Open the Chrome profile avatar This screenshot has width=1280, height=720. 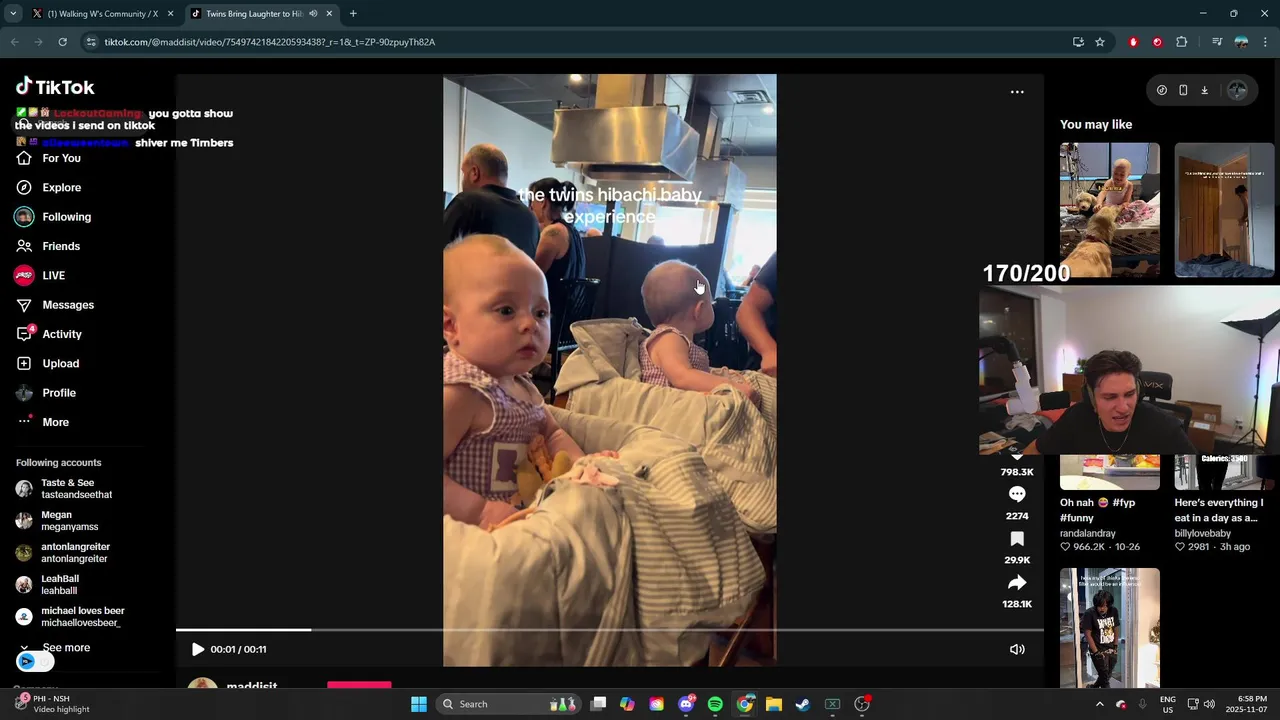click(x=1241, y=42)
